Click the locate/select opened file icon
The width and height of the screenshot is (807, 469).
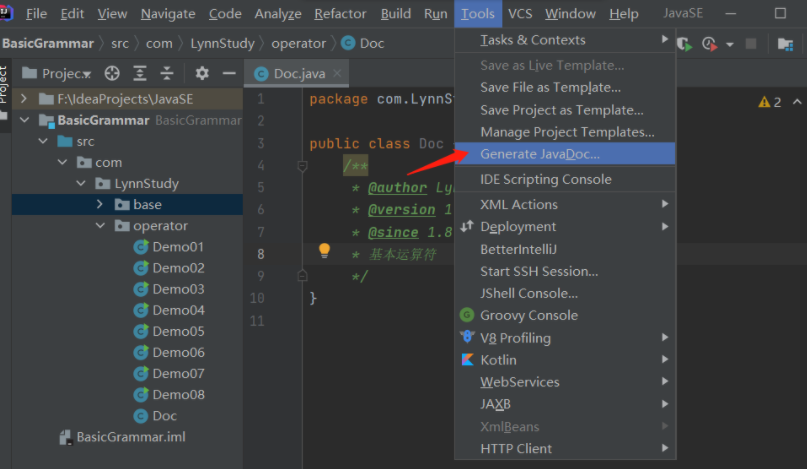pos(112,74)
